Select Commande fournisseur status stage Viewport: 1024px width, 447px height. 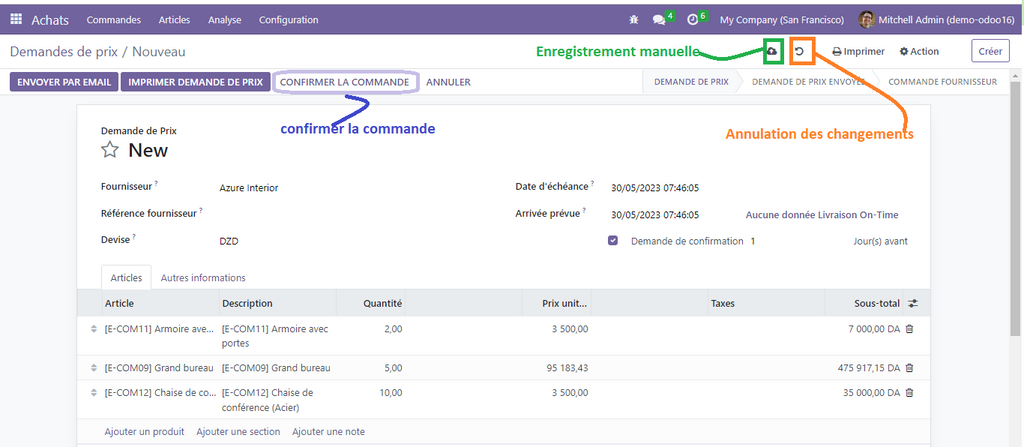point(942,82)
